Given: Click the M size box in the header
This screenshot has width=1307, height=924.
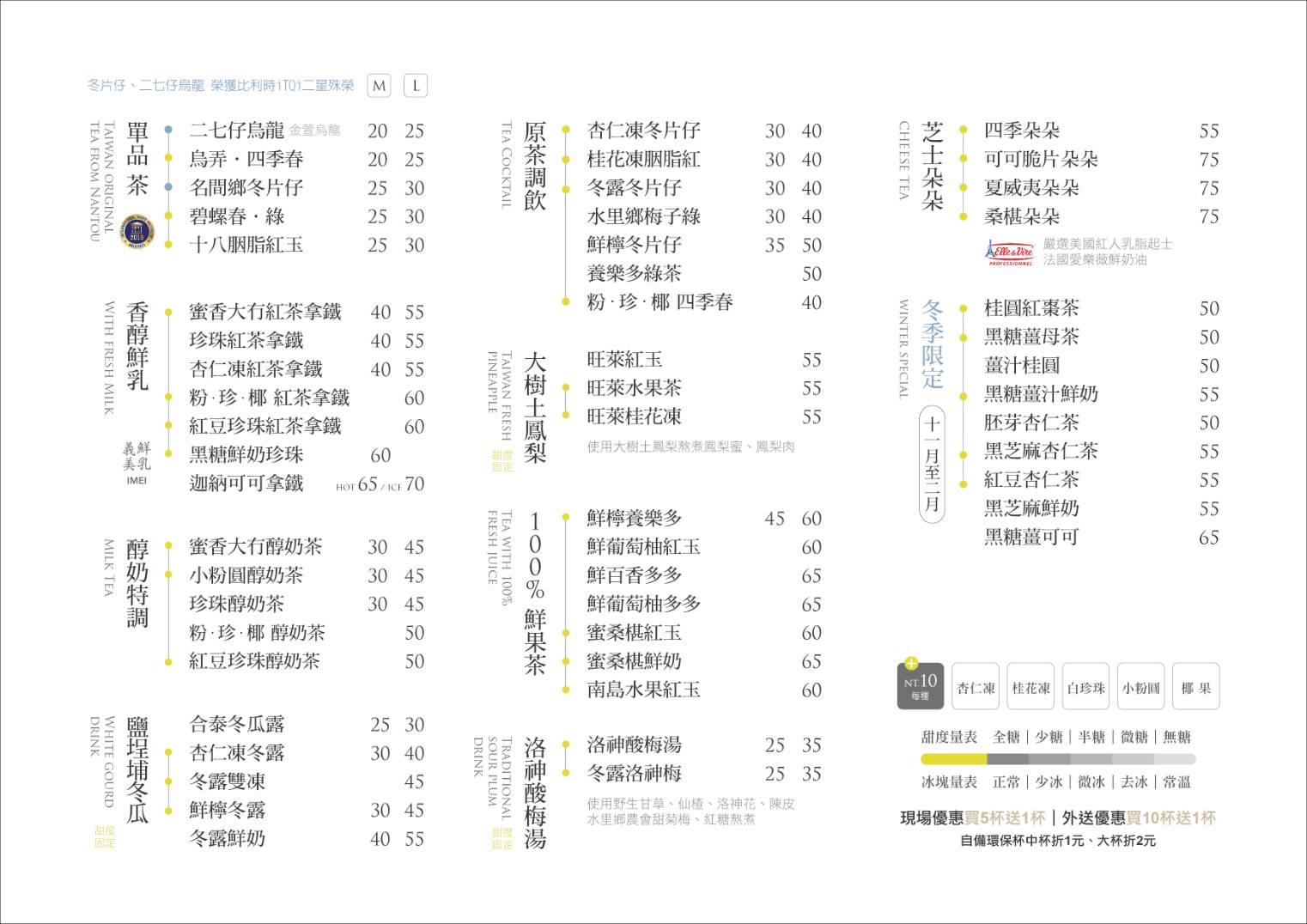Looking at the screenshot, I should 379,86.
